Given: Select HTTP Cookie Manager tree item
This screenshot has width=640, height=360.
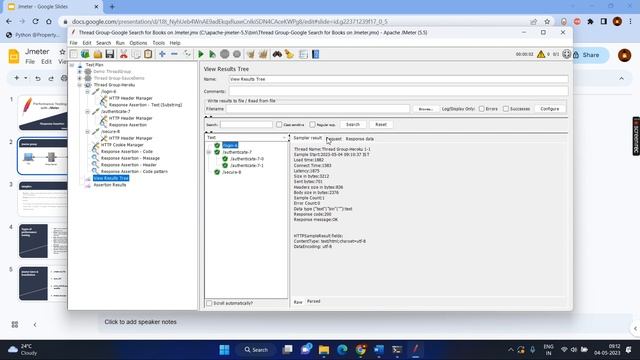Looking at the screenshot, I should coord(122,145).
